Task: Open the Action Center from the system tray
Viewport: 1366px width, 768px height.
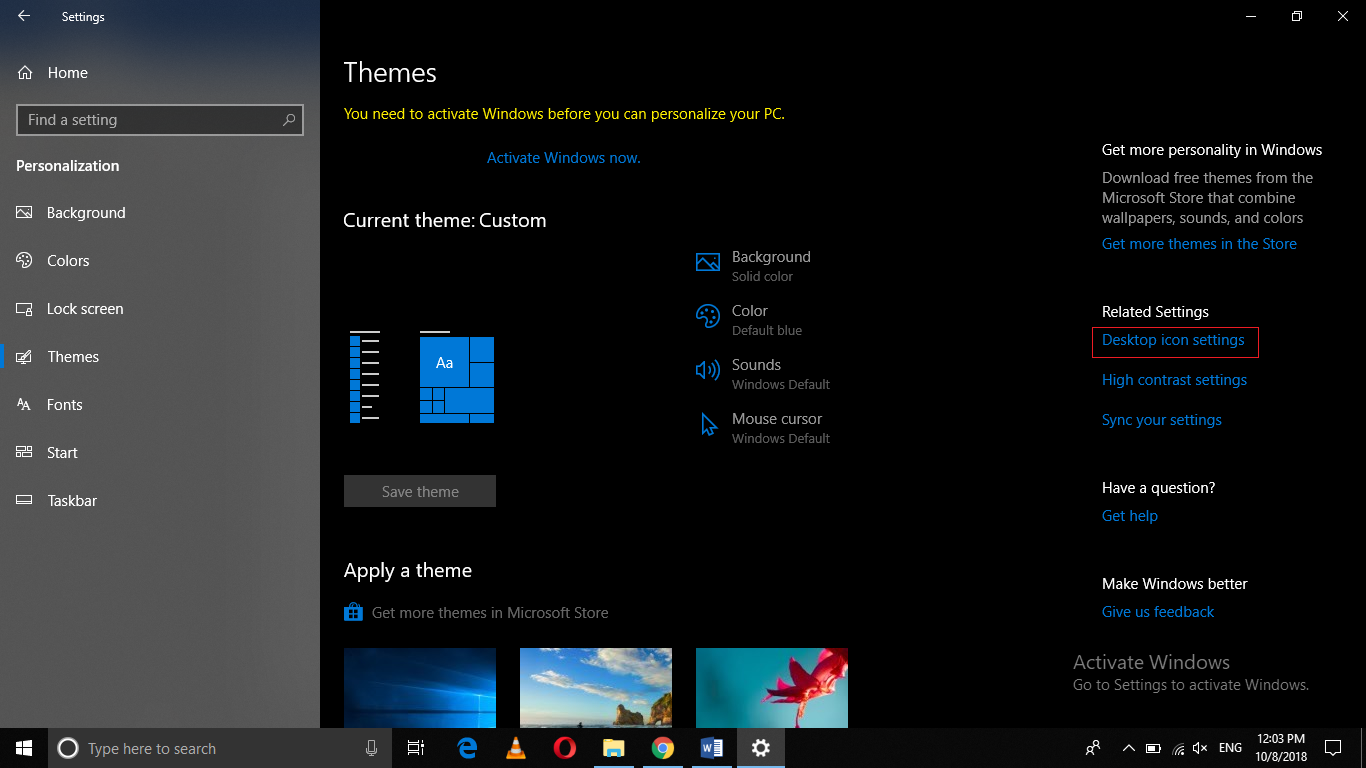Action: pyautogui.click(x=1333, y=748)
